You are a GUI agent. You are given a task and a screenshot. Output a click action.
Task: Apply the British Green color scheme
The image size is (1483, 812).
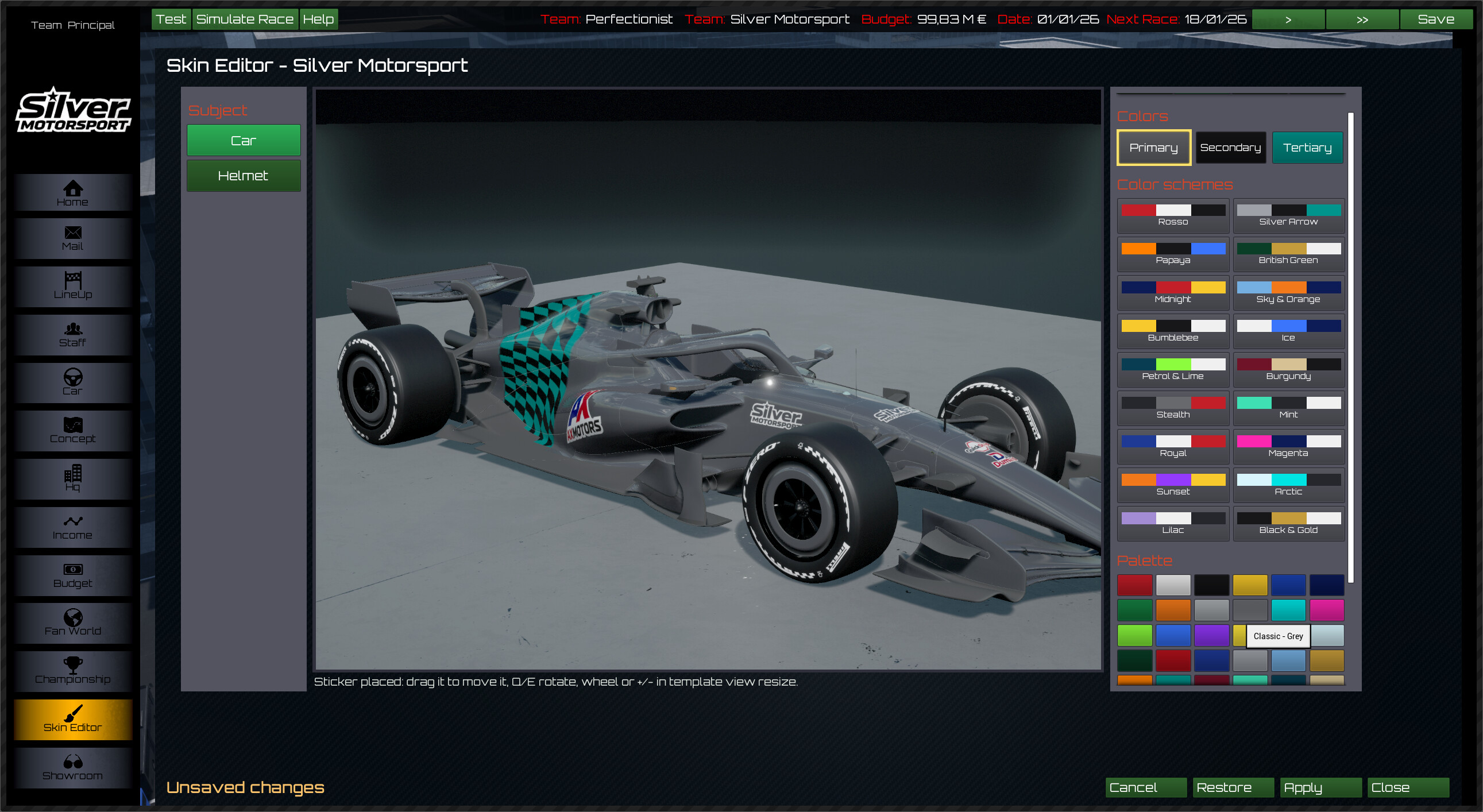point(1288,254)
